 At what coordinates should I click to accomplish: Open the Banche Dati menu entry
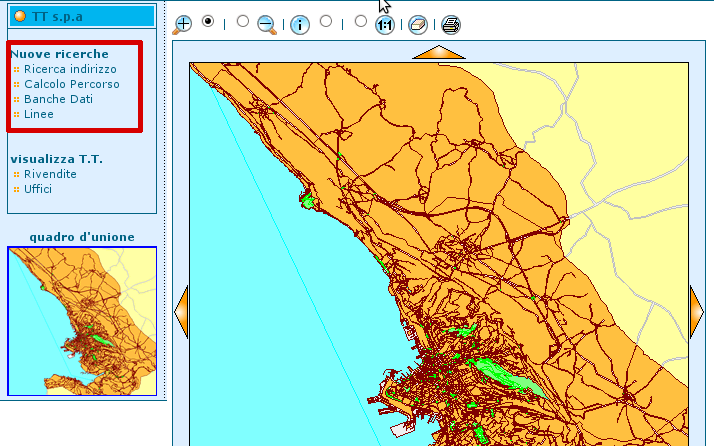[x=58, y=100]
